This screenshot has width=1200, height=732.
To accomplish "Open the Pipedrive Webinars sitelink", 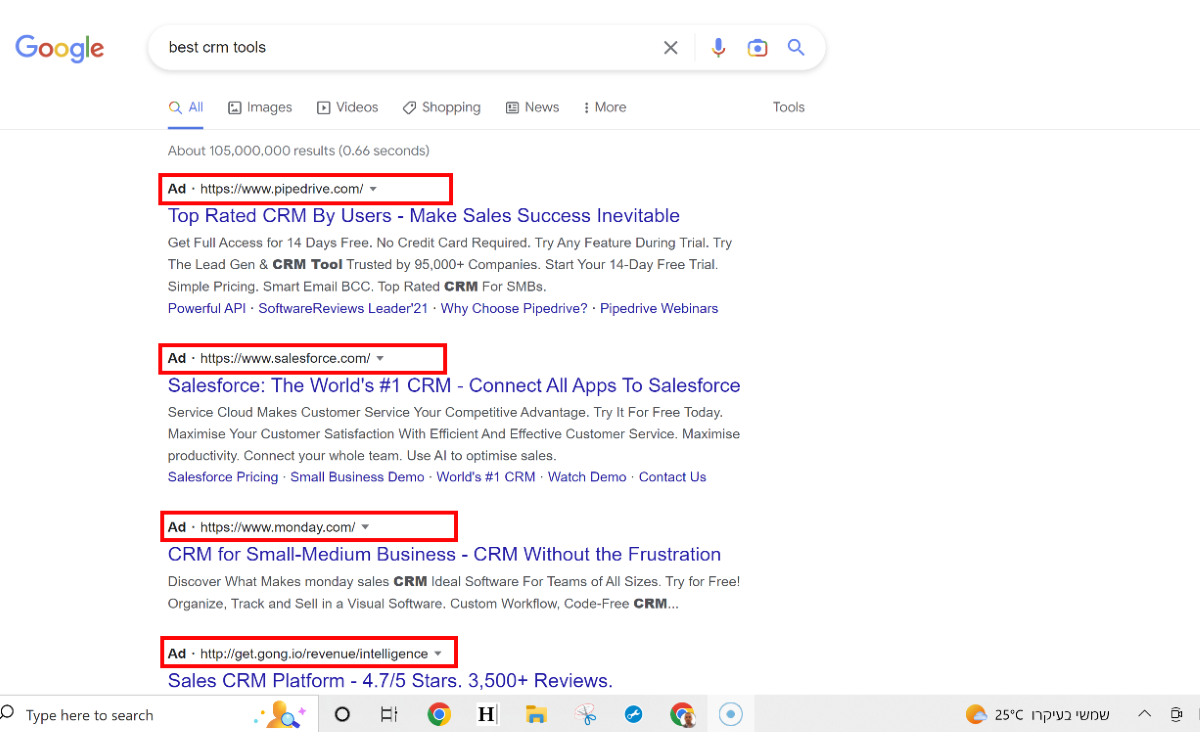I will 659,308.
